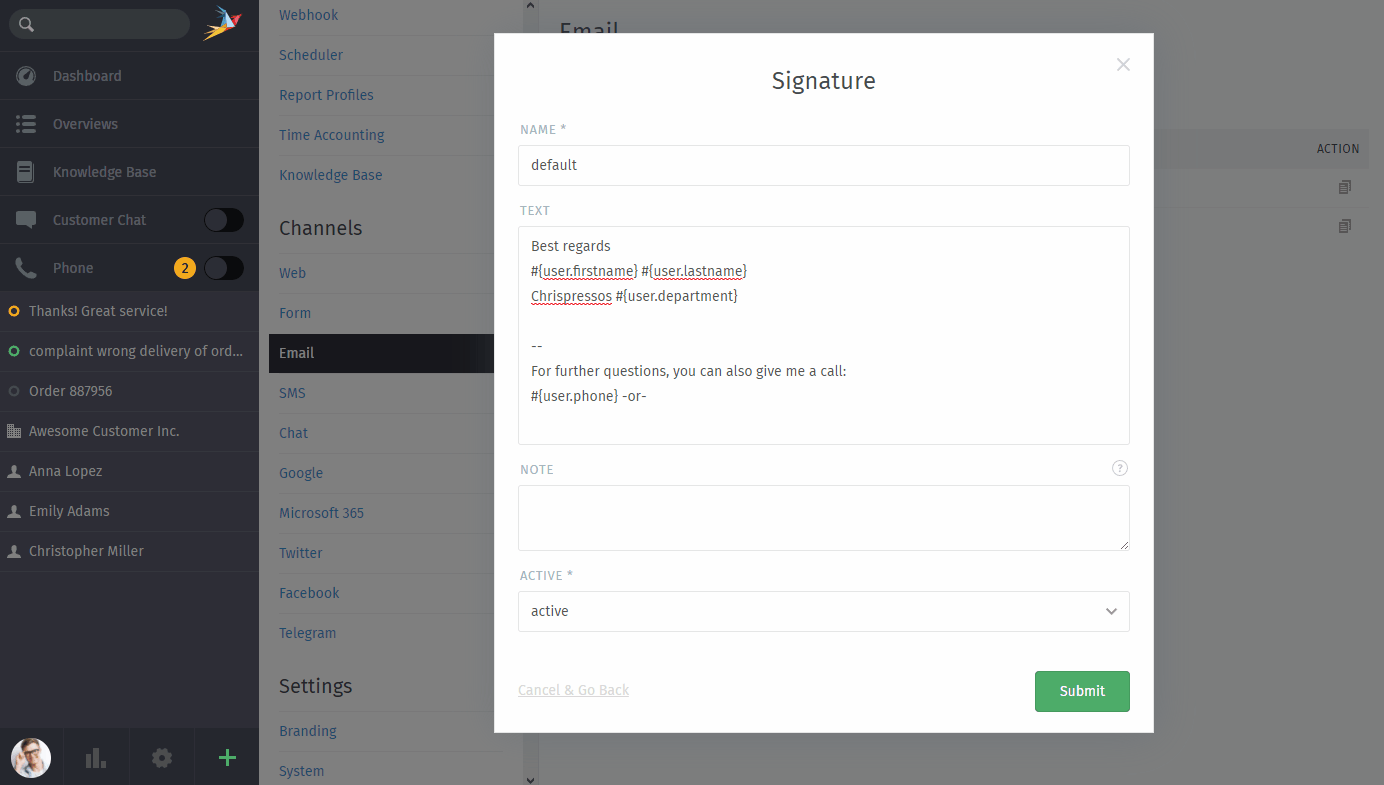Open the user avatar menu
The height and width of the screenshot is (785, 1384).
[31, 757]
